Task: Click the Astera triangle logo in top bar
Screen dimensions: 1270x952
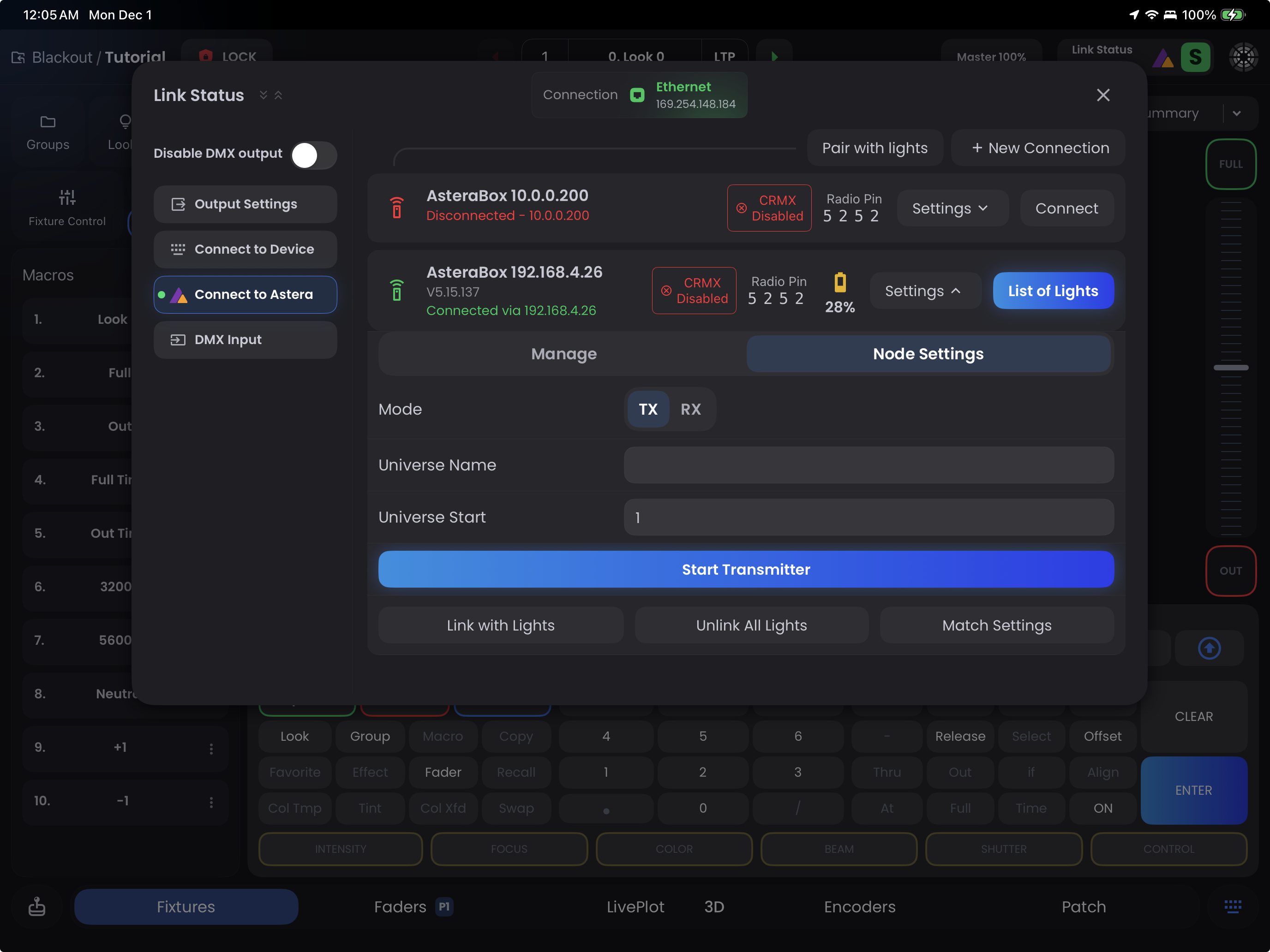Action: pos(1162,57)
